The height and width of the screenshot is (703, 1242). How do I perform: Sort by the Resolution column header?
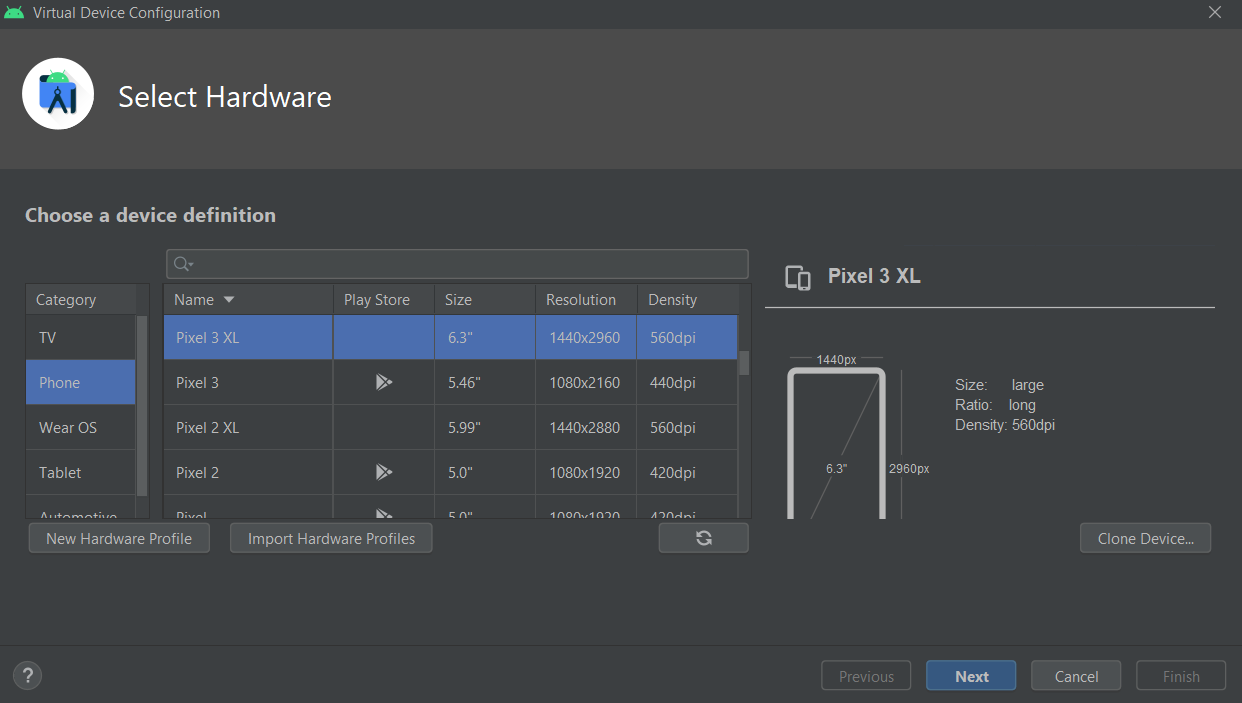click(x=587, y=299)
